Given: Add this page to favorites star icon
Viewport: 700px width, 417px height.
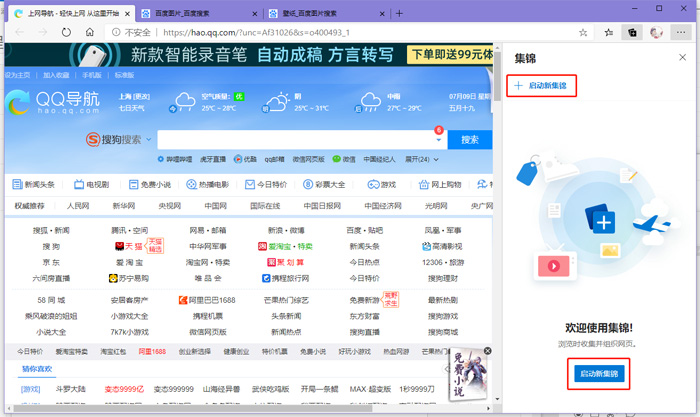Looking at the screenshot, I should click(583, 32).
